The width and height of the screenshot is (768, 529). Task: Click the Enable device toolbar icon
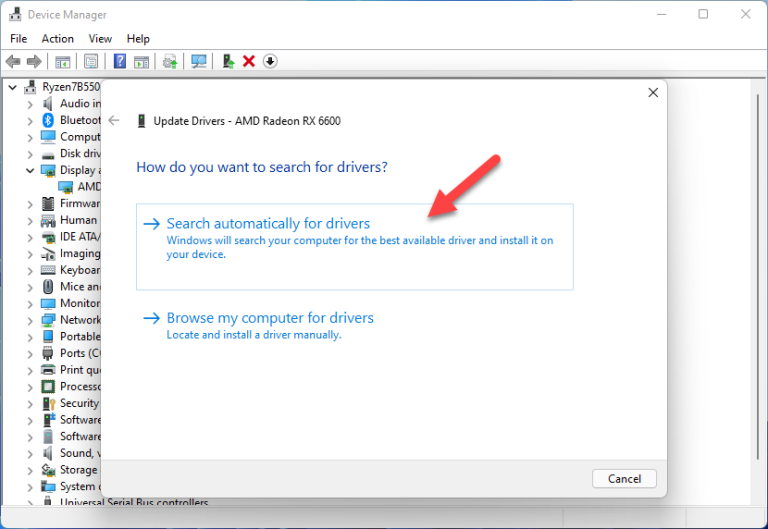click(228, 61)
